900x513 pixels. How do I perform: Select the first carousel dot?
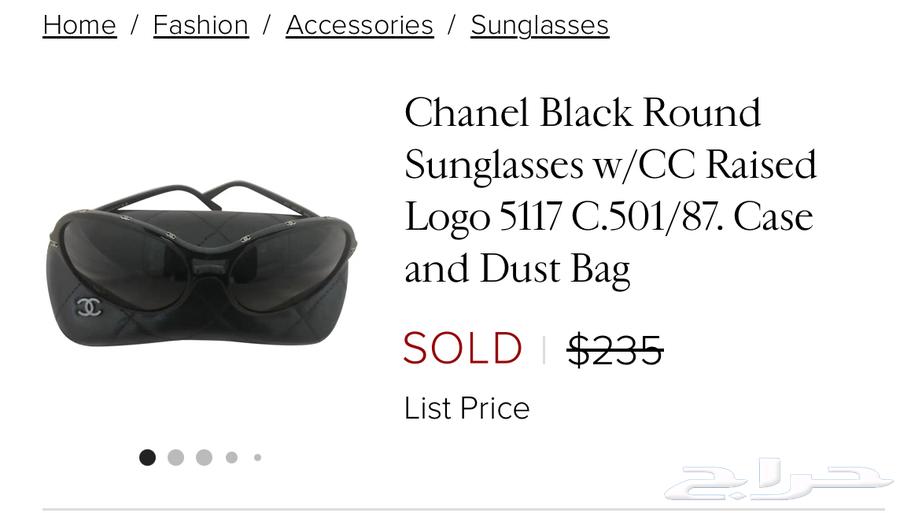147,457
